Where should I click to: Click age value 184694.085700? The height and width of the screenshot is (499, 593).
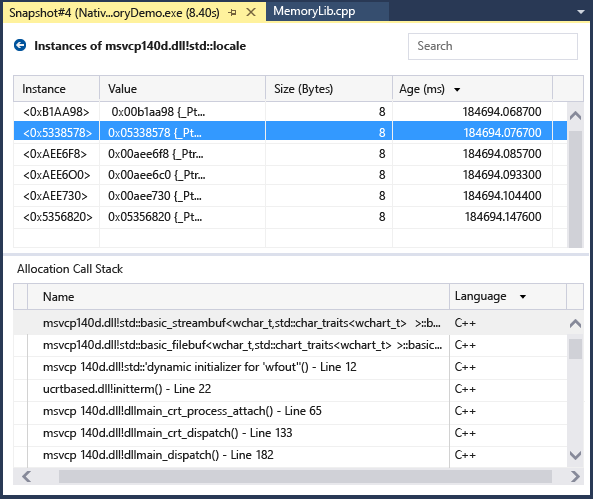502,154
